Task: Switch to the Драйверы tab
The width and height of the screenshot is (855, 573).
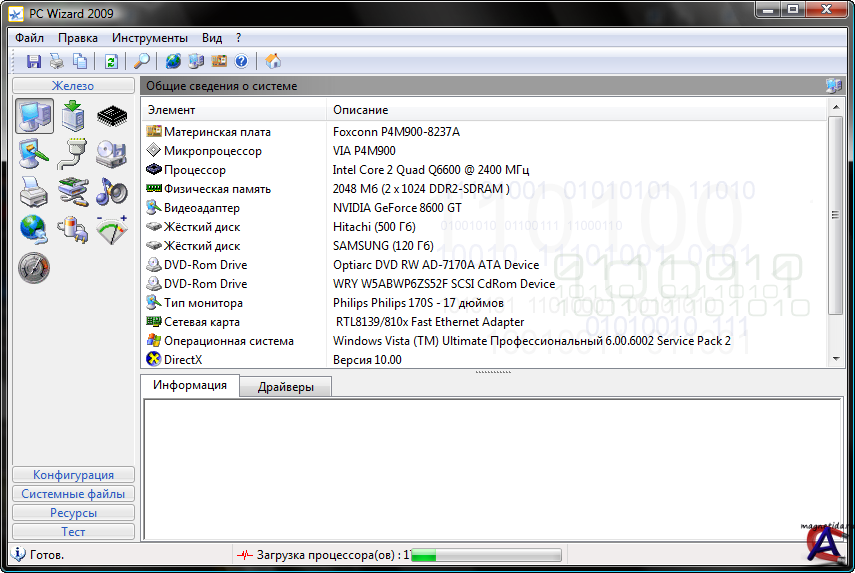Action: (x=285, y=387)
